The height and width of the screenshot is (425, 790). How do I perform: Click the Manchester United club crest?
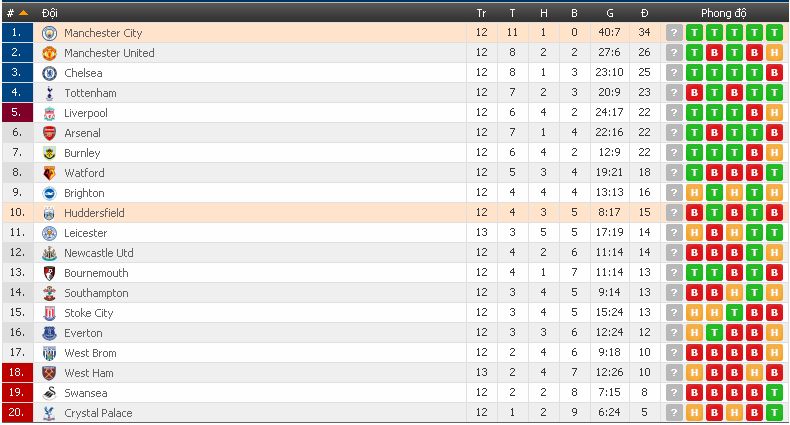coord(48,53)
